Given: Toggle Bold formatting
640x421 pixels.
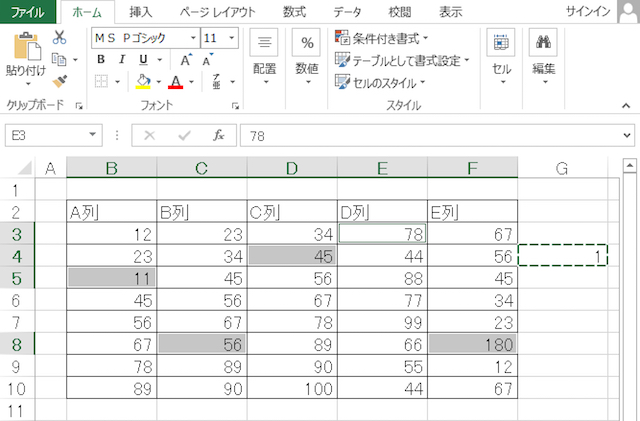Looking at the screenshot, I should tap(101, 60).
